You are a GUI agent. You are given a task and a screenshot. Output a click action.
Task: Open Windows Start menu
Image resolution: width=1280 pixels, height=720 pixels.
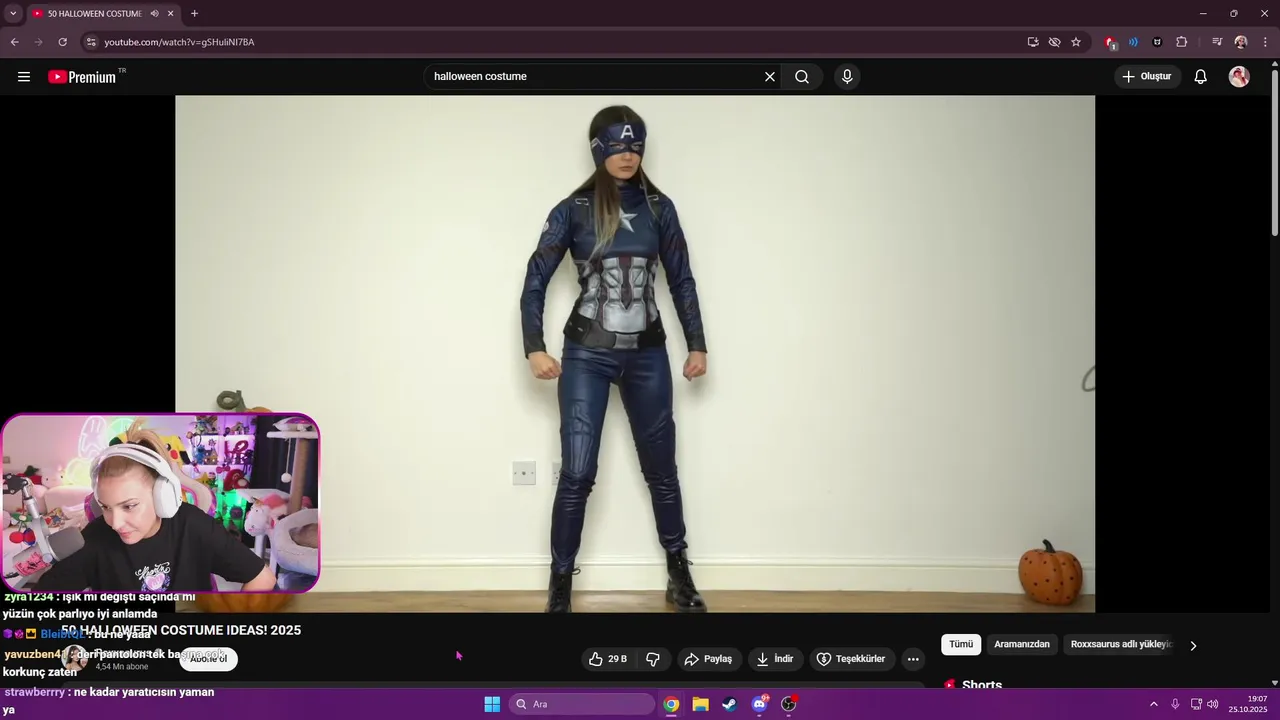click(x=492, y=704)
